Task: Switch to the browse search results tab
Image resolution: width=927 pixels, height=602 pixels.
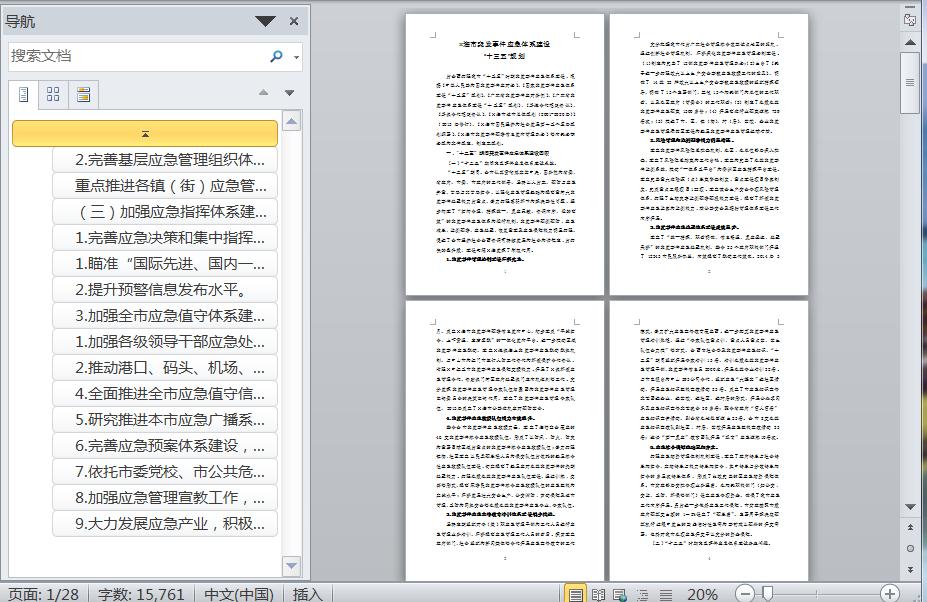Action: click(x=83, y=93)
